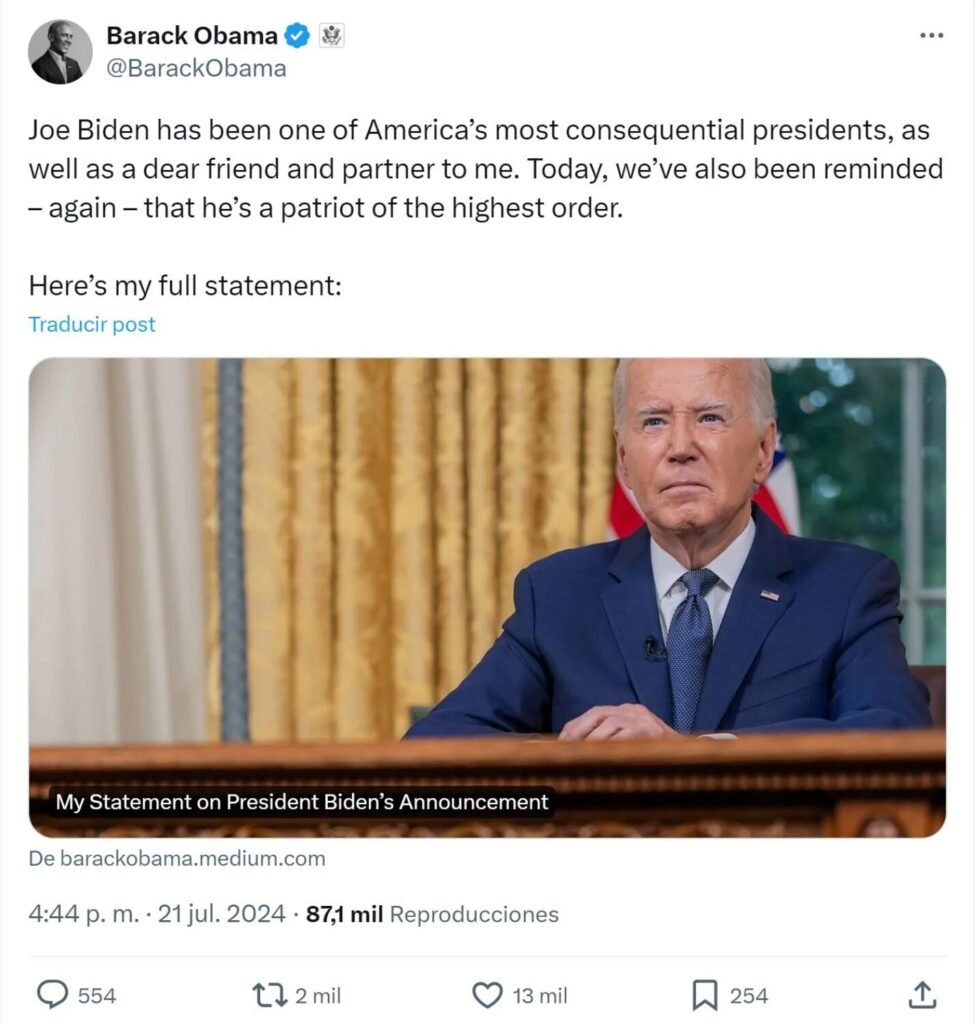Open the @BarackObama handle link

(x=196, y=69)
